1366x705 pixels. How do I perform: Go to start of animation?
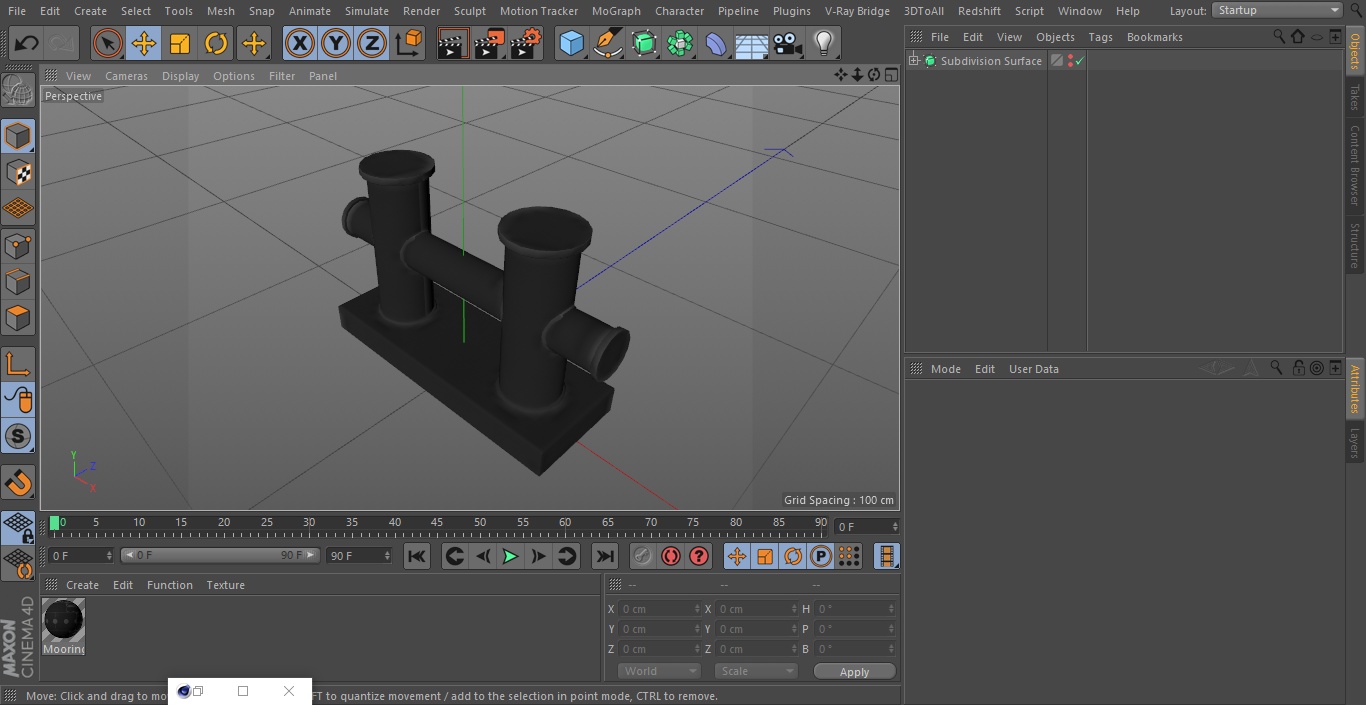pos(417,556)
